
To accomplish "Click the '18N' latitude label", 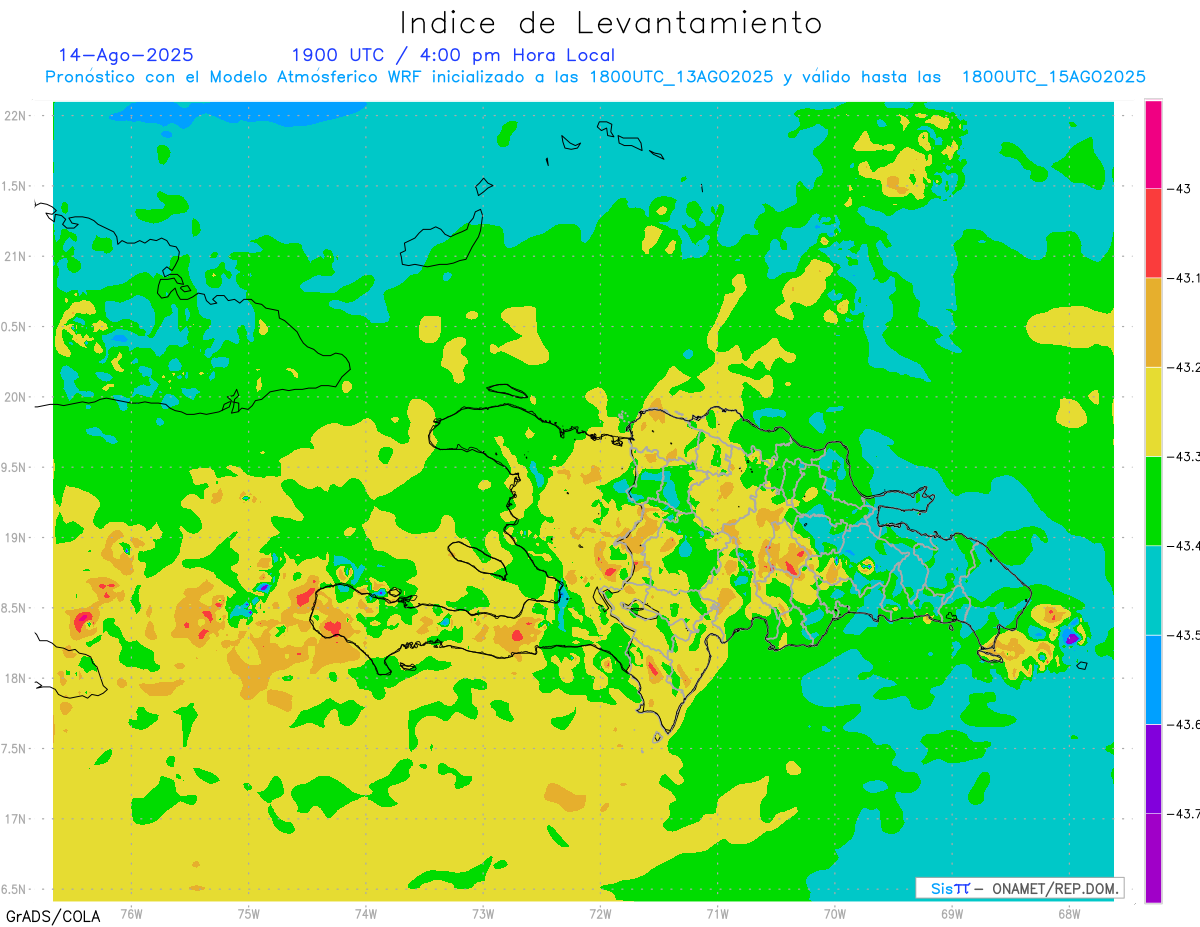I will (x=15, y=678).
